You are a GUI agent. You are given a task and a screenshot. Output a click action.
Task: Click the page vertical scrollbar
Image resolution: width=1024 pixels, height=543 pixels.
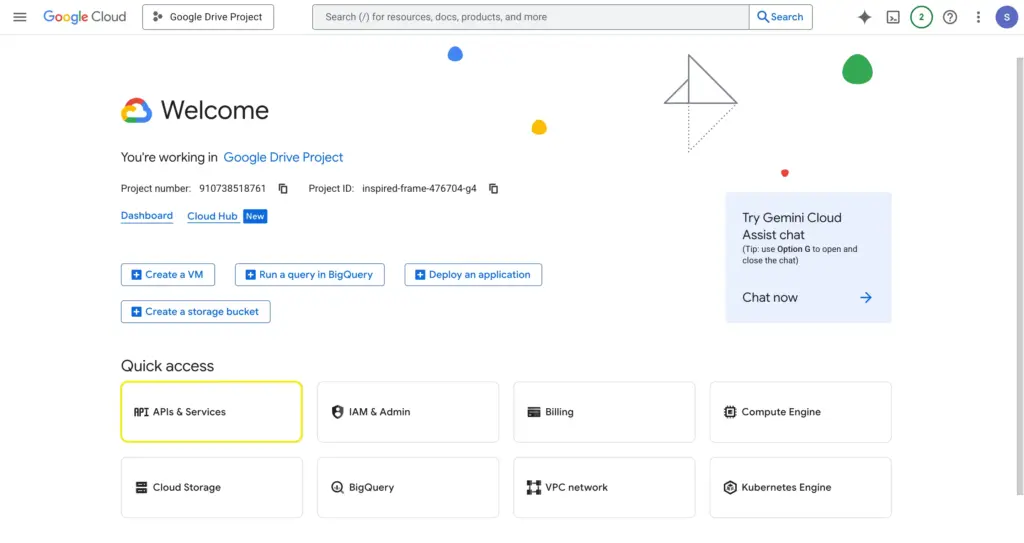pos(1019,276)
